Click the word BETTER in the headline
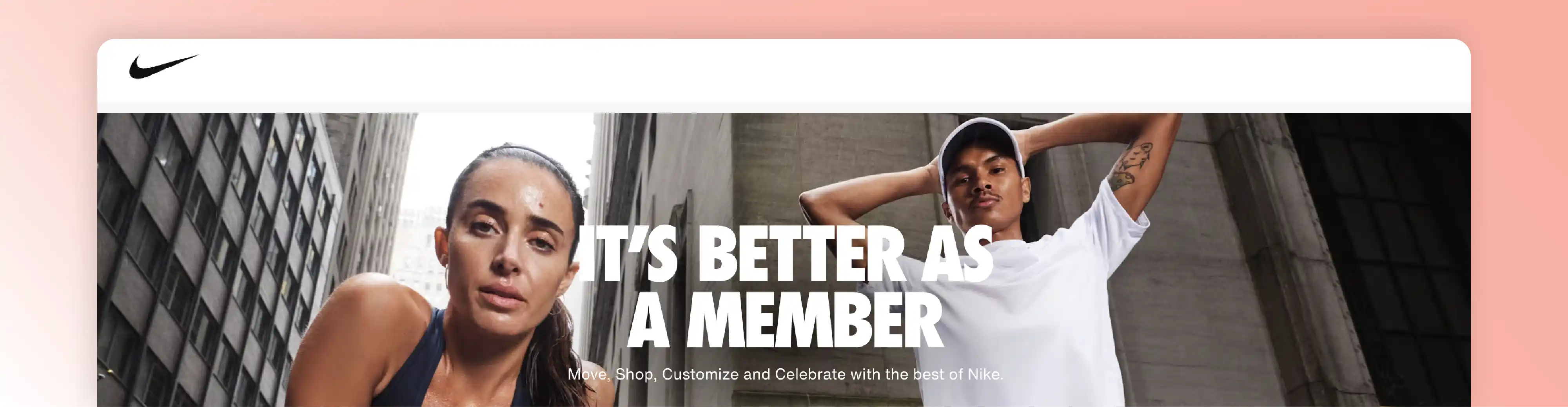1568x407 pixels. tap(801, 254)
